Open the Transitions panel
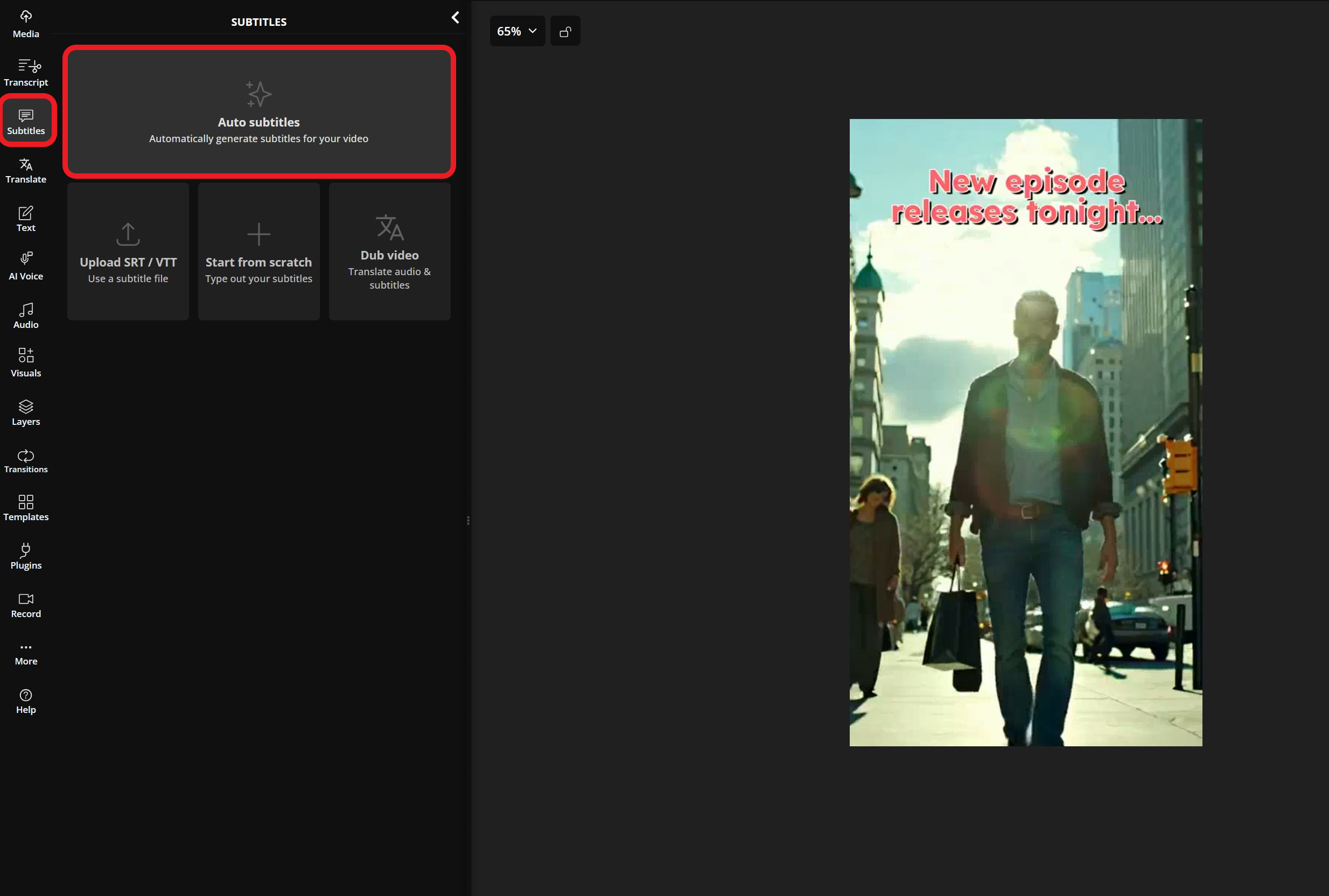The width and height of the screenshot is (1329, 896). (x=26, y=460)
